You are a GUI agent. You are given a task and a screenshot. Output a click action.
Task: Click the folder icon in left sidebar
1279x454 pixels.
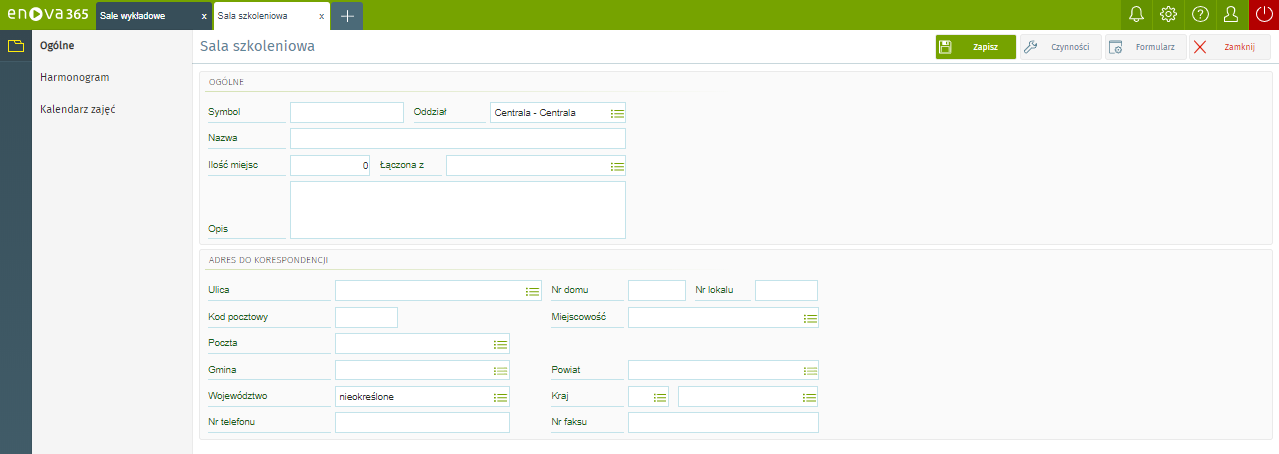click(x=16, y=46)
